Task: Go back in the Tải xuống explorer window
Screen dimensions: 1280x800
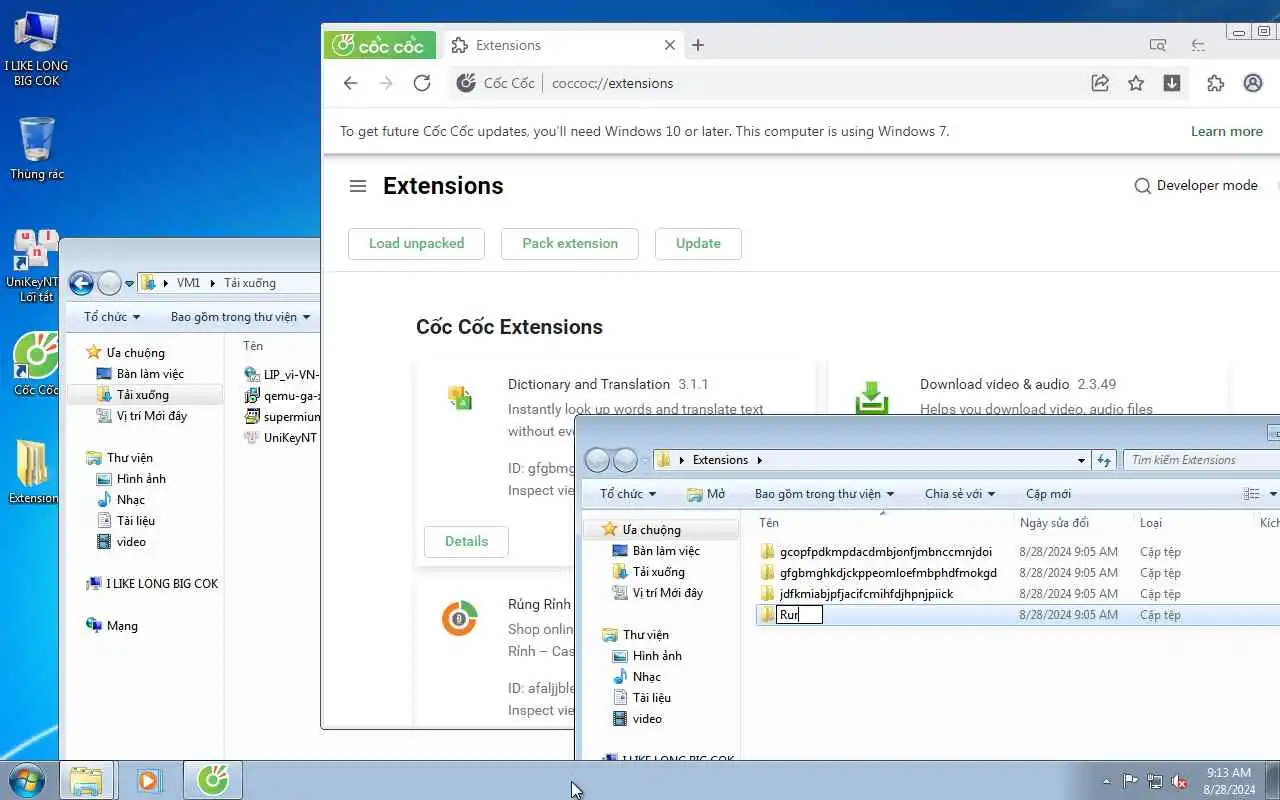Action: [x=81, y=283]
